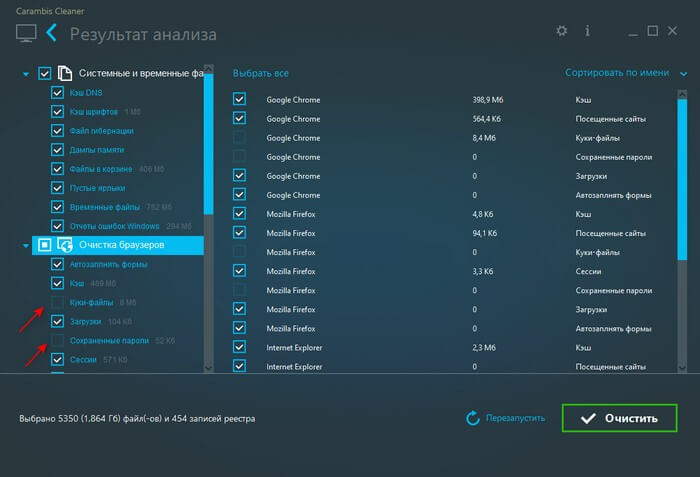Screen dimensions: 700x477
Task: Uncheck Internet Explorer Кэш row
Action: click(x=239, y=347)
